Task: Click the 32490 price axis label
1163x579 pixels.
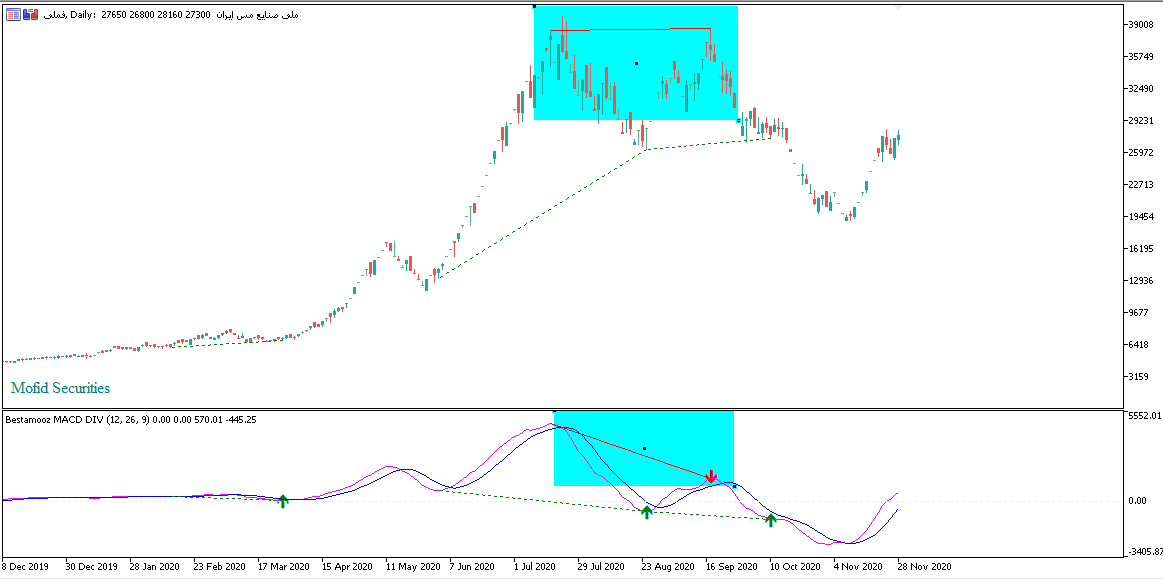Action: pyautogui.click(x=1141, y=88)
